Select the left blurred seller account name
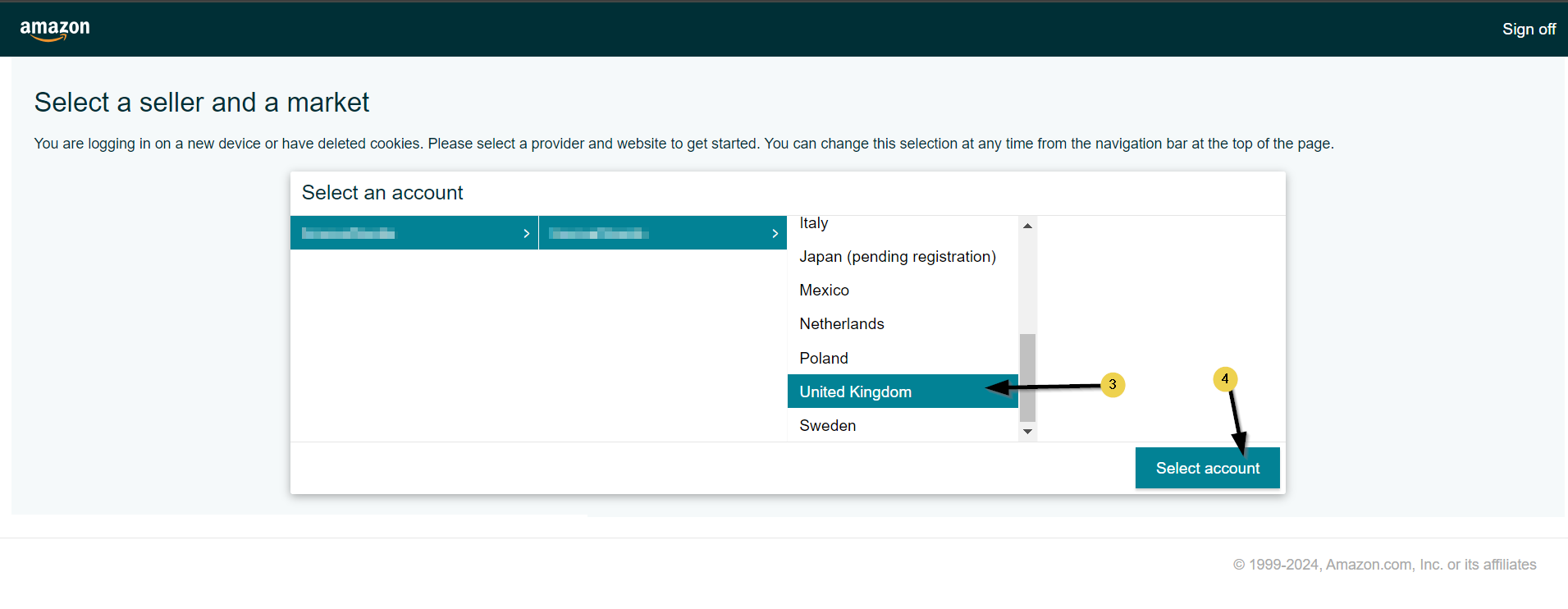This screenshot has height=609, width=1568. point(349,234)
